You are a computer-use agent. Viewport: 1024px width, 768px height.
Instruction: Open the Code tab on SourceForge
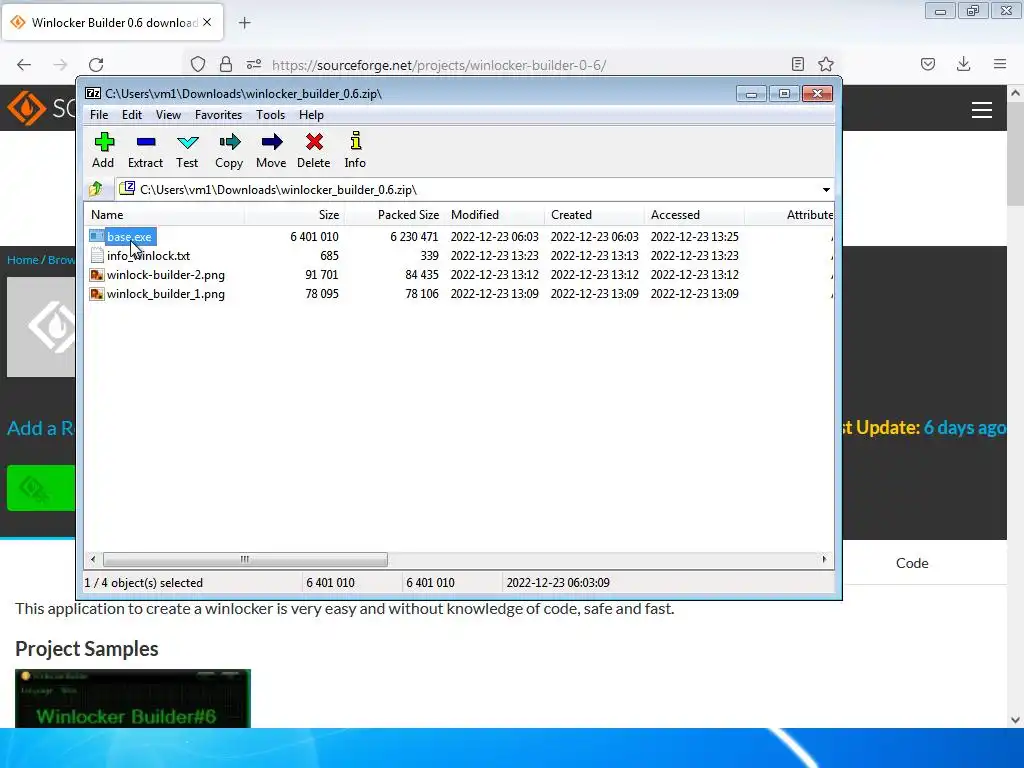(912, 563)
